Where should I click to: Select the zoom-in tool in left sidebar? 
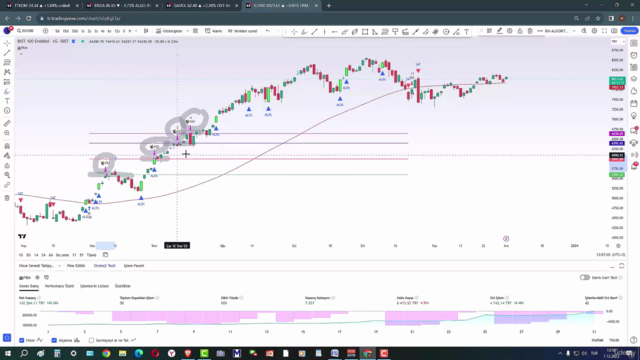[x=7, y=133]
